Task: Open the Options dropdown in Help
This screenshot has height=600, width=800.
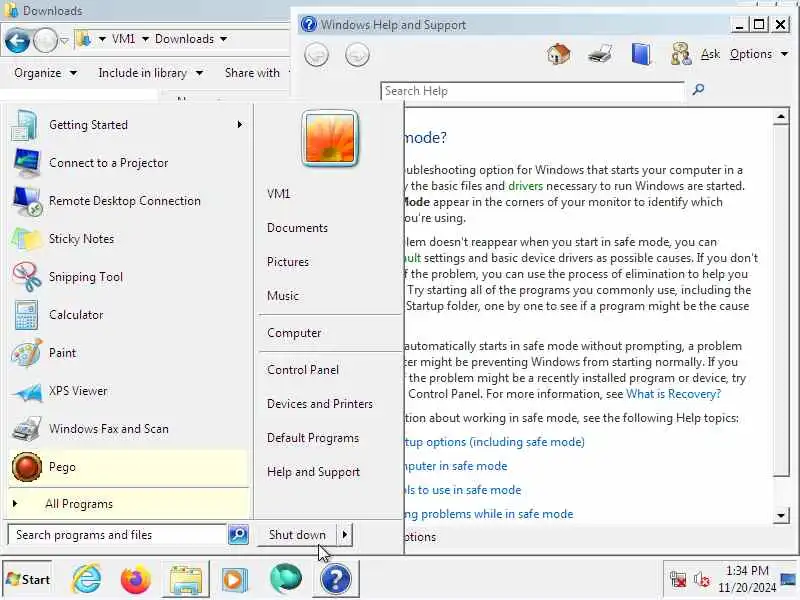Action: pos(759,54)
